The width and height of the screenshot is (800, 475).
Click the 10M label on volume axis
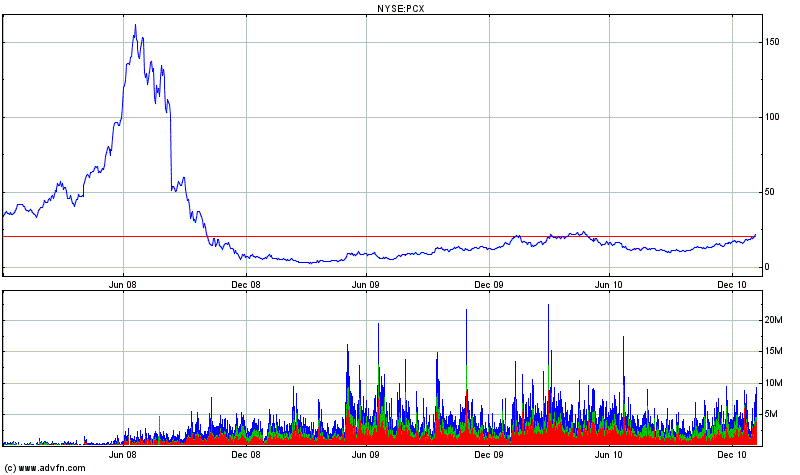(x=772, y=383)
